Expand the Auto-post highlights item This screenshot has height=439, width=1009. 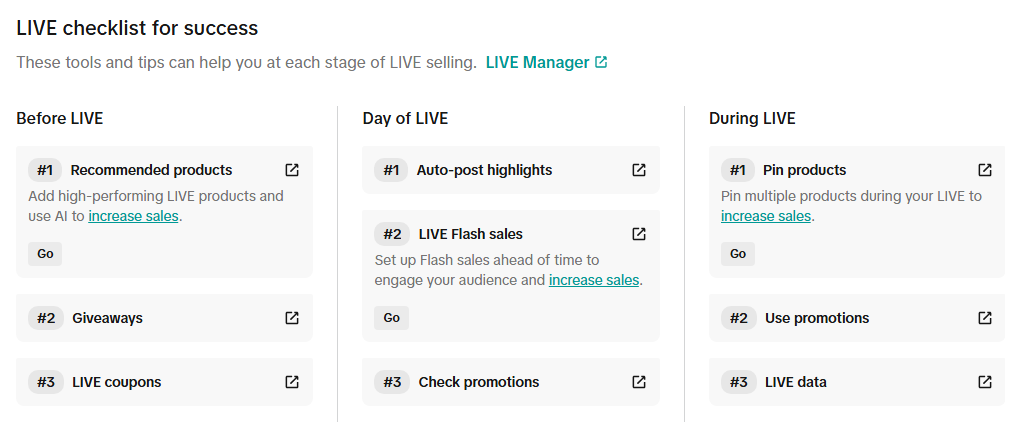pos(500,170)
